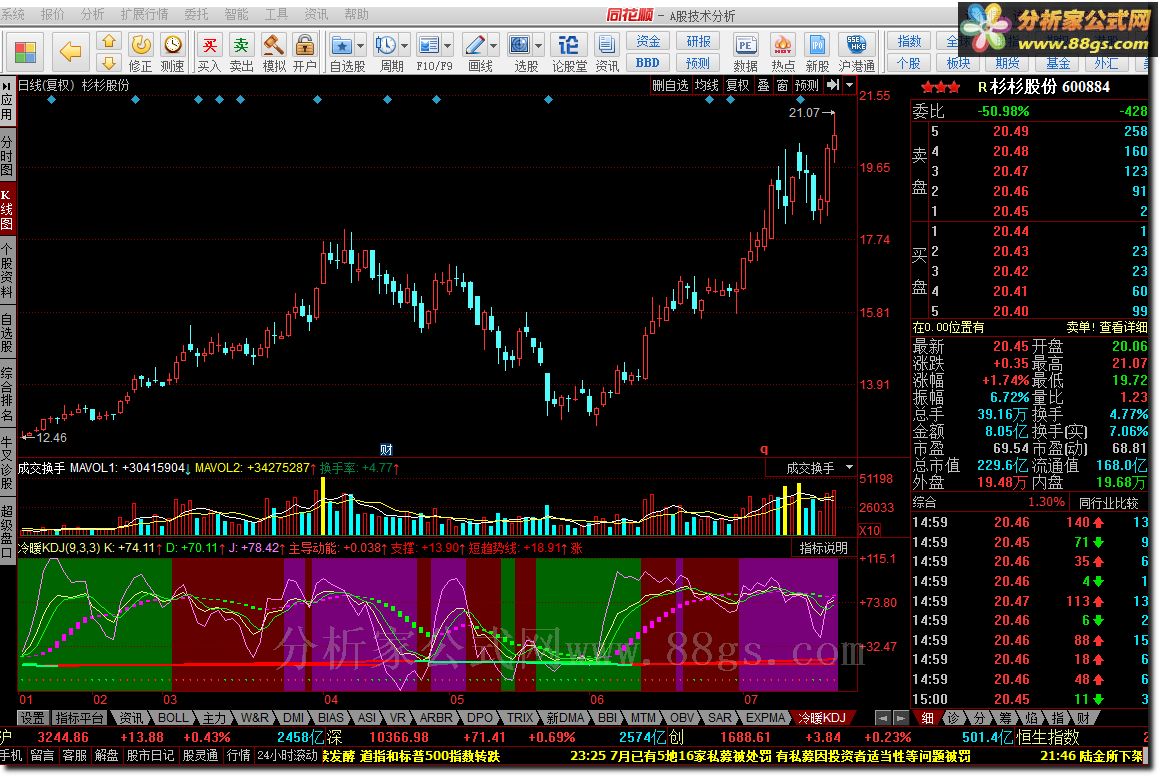
Task: Click the colorful four-square home icon
Action: [x=25, y=53]
